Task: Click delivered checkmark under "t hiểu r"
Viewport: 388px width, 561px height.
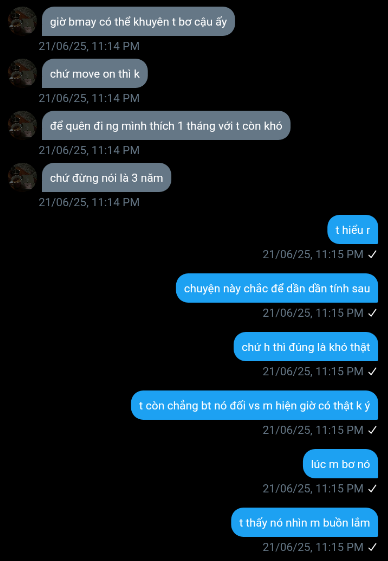Action: (373, 254)
